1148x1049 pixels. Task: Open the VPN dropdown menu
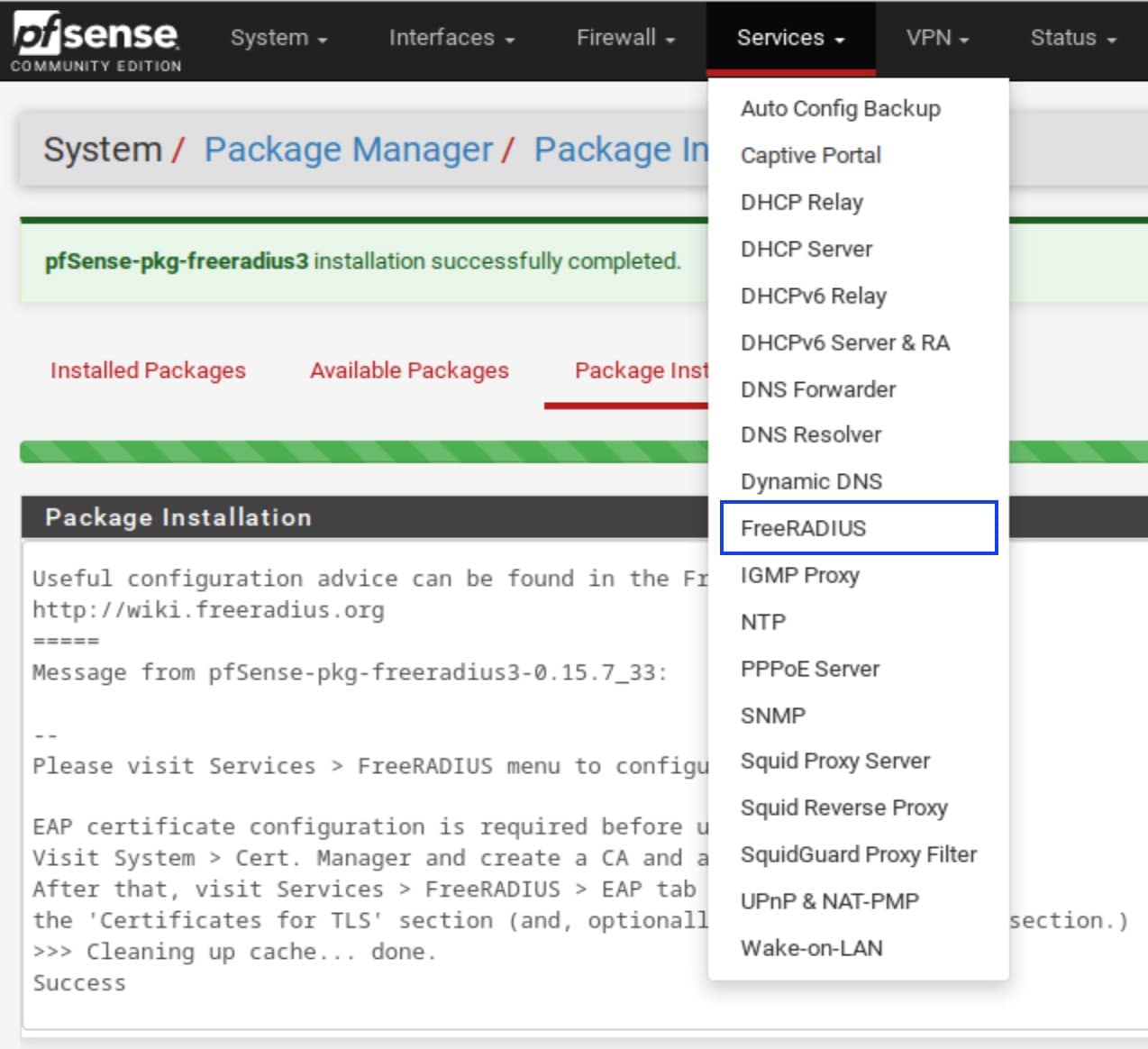pyautogui.click(x=937, y=38)
